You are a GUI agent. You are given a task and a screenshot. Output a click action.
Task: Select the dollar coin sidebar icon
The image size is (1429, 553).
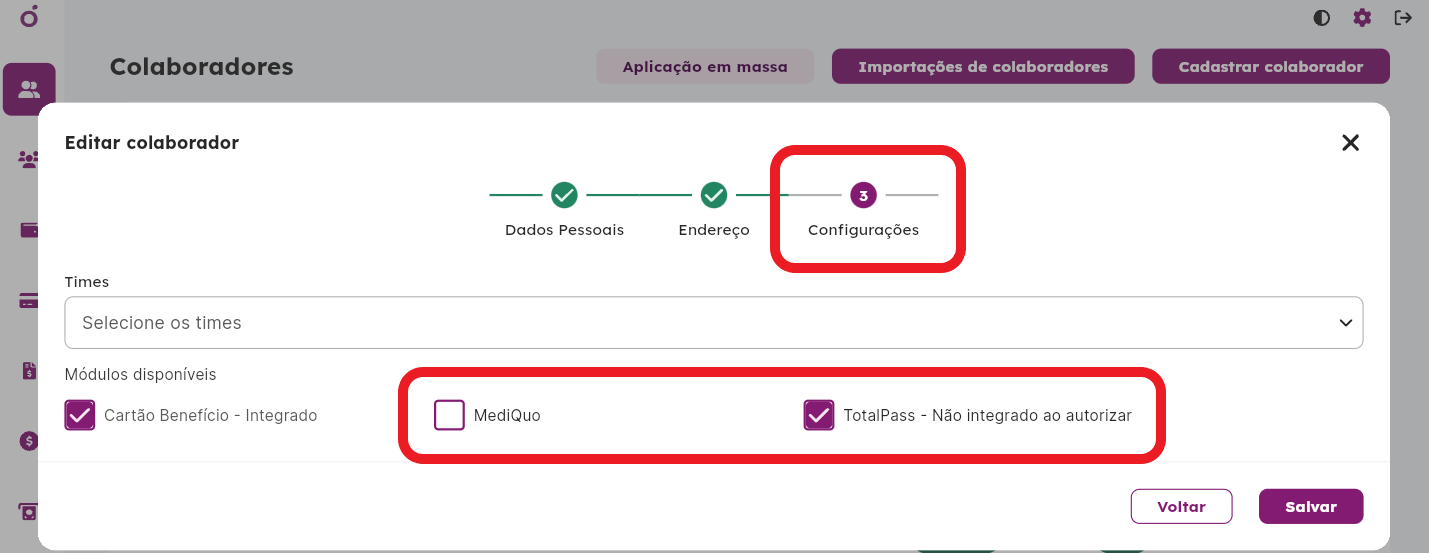(x=29, y=441)
